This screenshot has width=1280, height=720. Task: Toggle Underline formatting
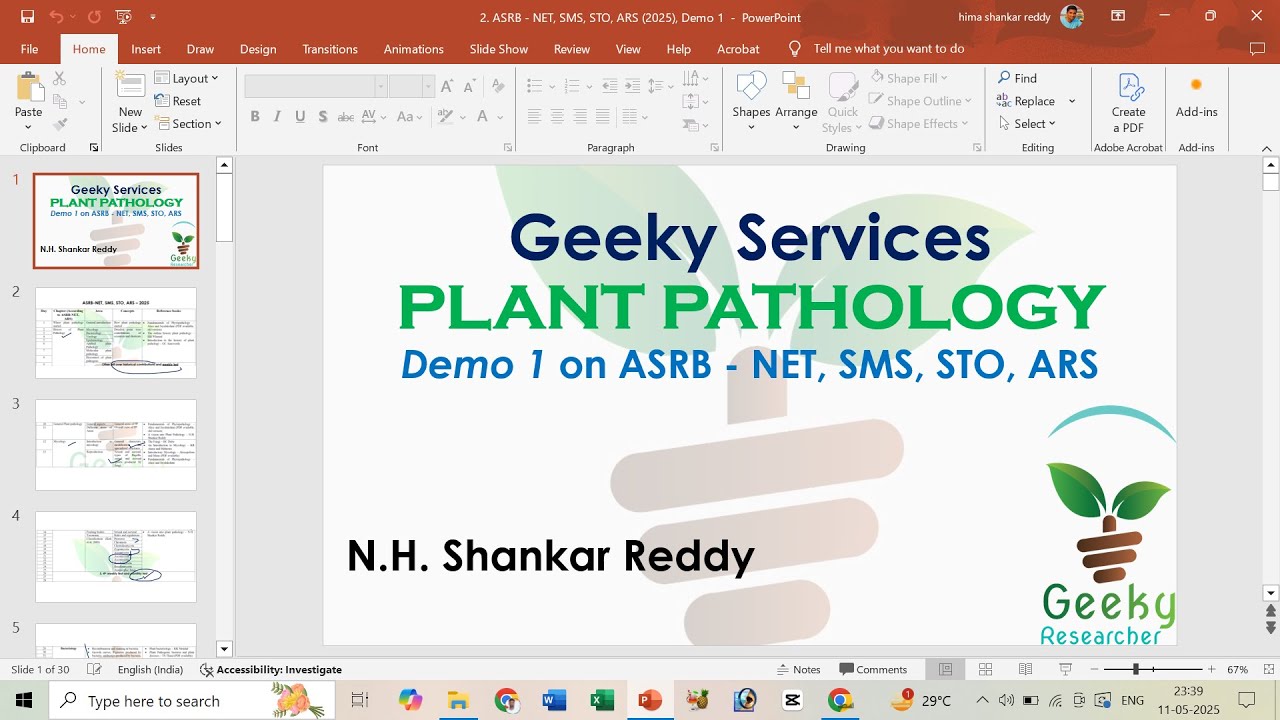point(300,117)
